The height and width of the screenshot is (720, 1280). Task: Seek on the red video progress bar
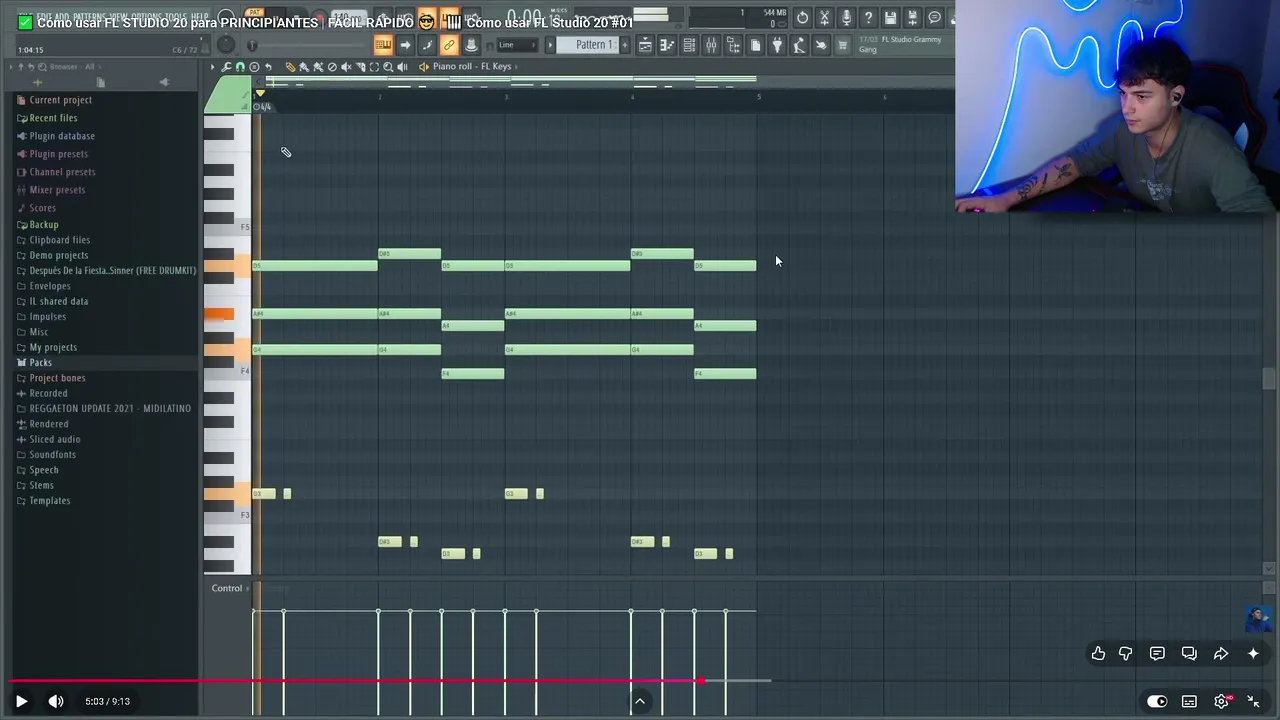390,681
